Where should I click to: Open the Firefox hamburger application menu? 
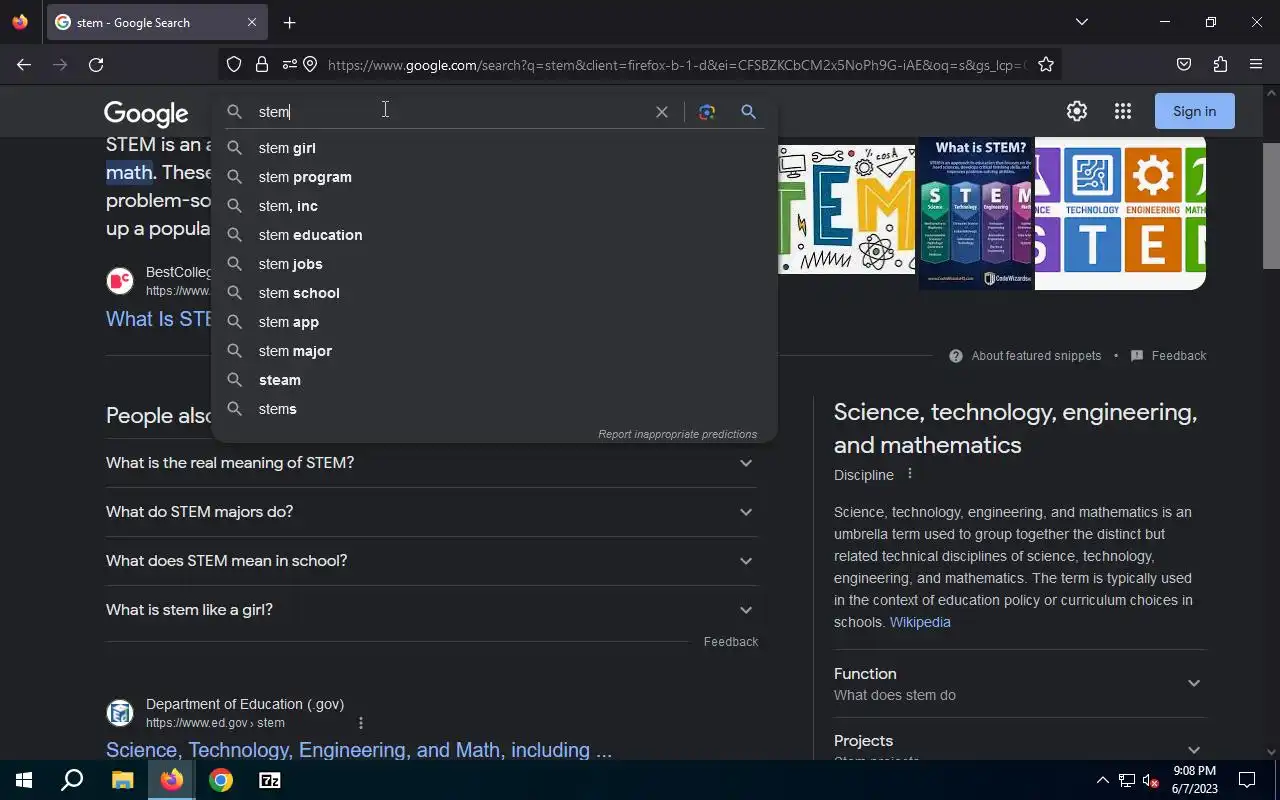pyautogui.click(x=1256, y=65)
